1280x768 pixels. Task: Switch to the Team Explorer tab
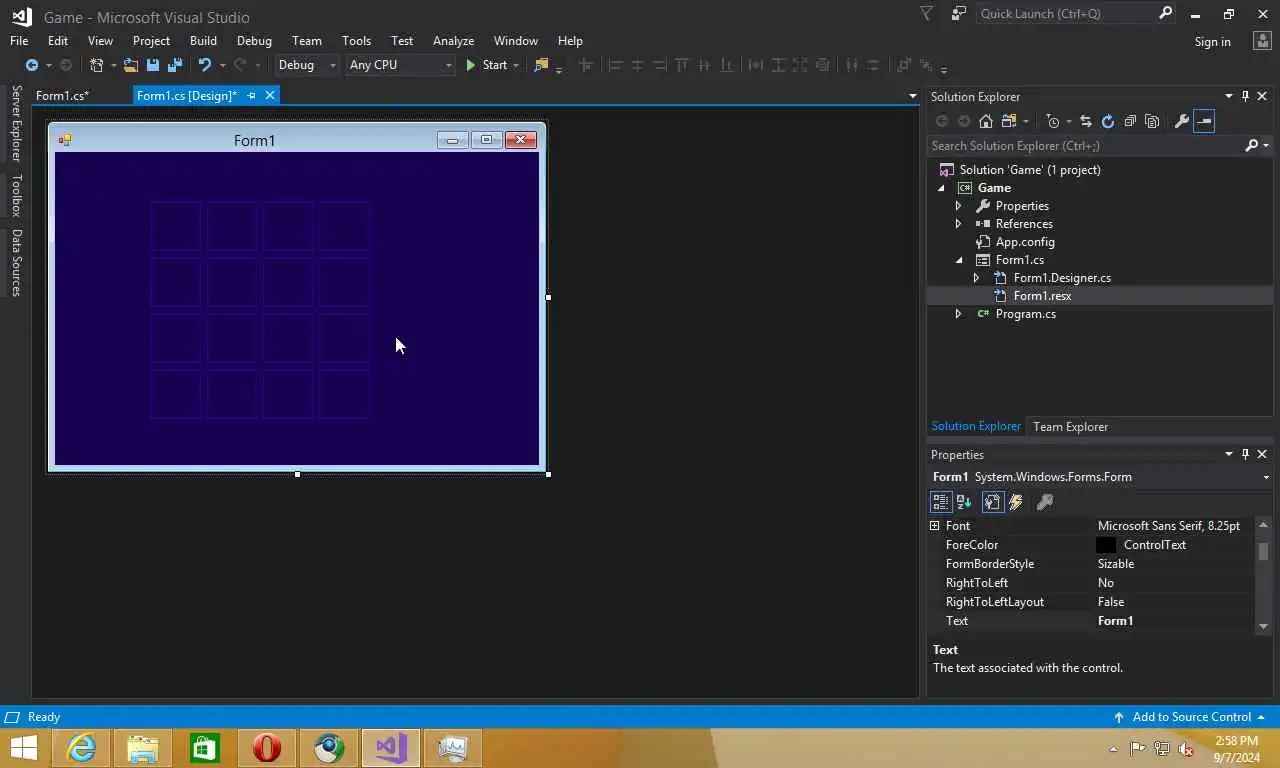click(x=1070, y=427)
